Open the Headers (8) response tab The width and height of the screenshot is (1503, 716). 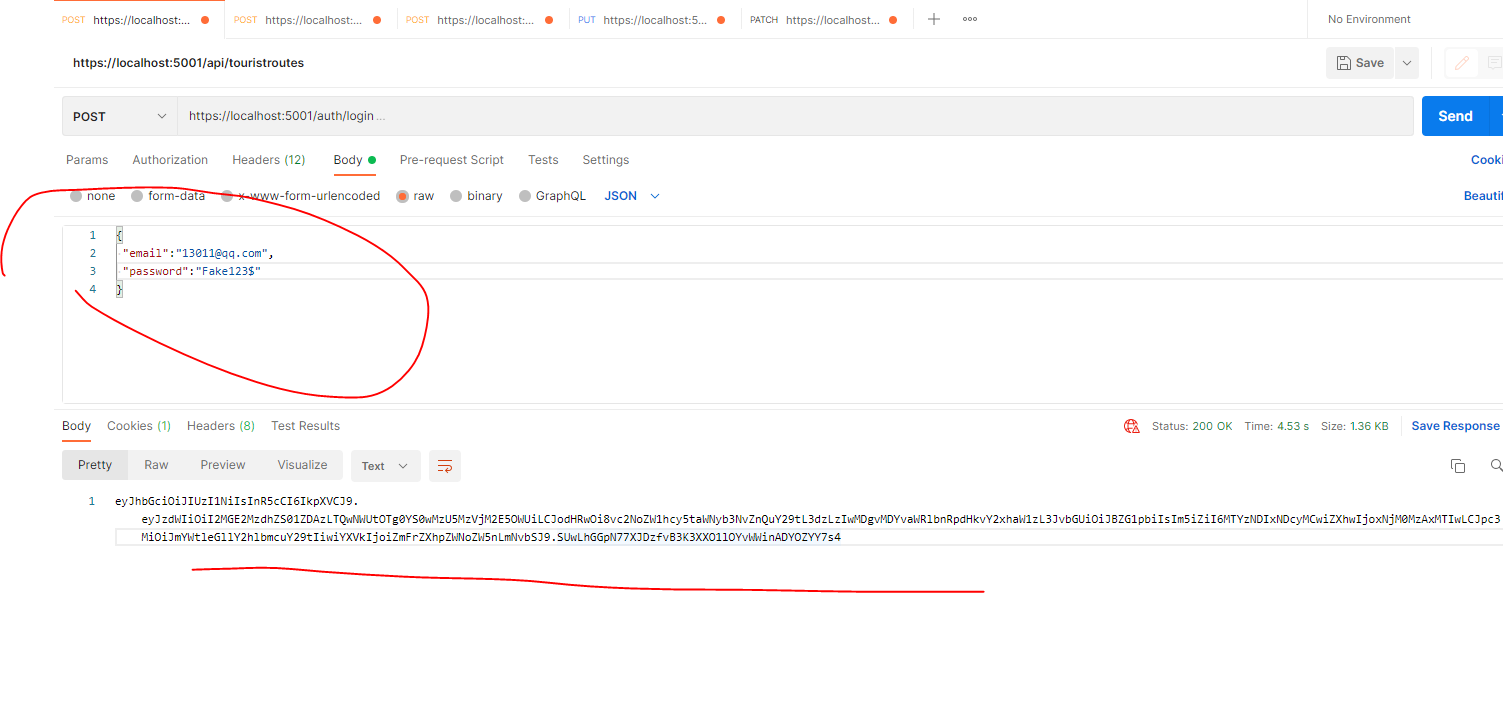click(220, 425)
